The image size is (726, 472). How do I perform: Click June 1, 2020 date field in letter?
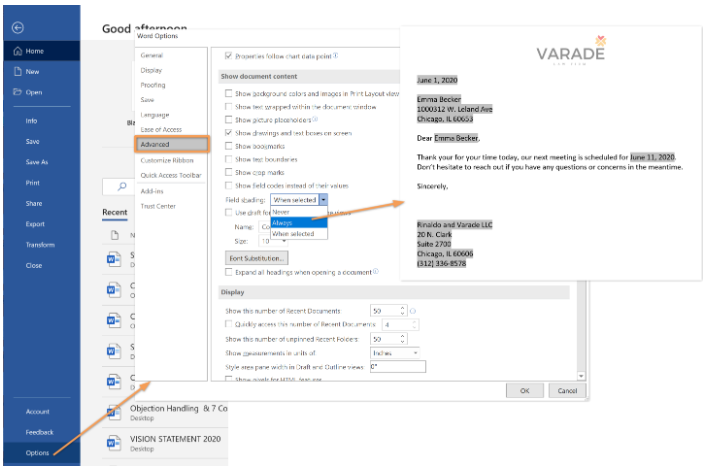tap(437, 80)
